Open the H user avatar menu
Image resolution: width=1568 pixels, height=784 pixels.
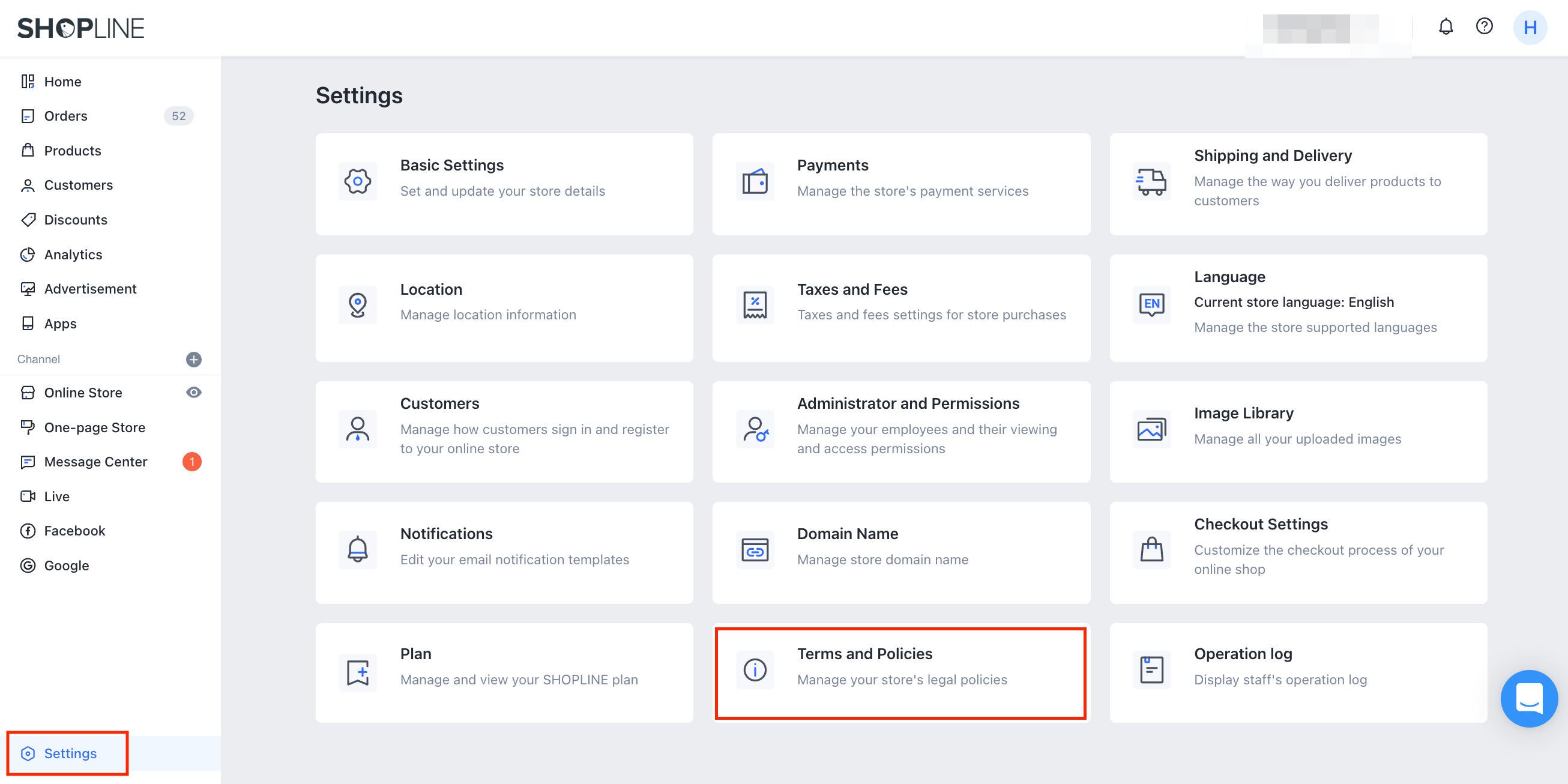point(1529,28)
